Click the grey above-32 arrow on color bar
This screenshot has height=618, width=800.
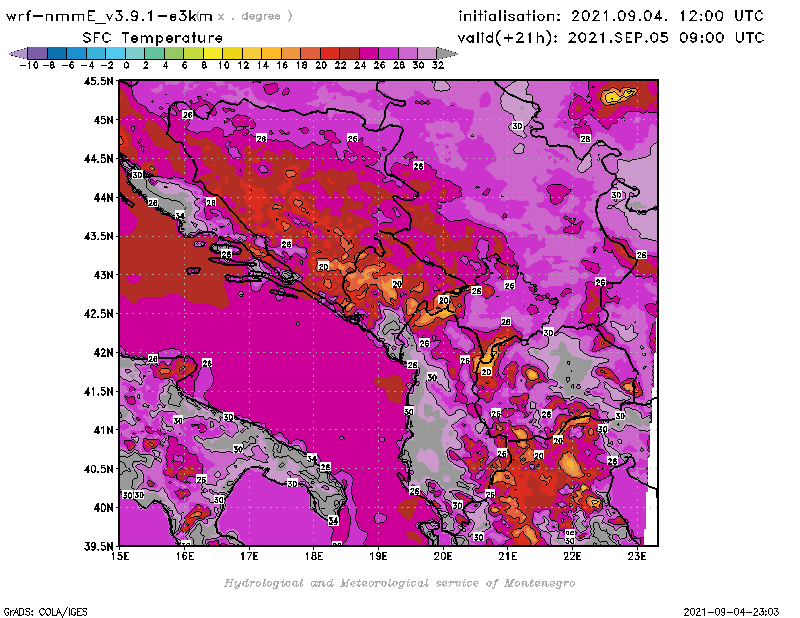click(446, 53)
